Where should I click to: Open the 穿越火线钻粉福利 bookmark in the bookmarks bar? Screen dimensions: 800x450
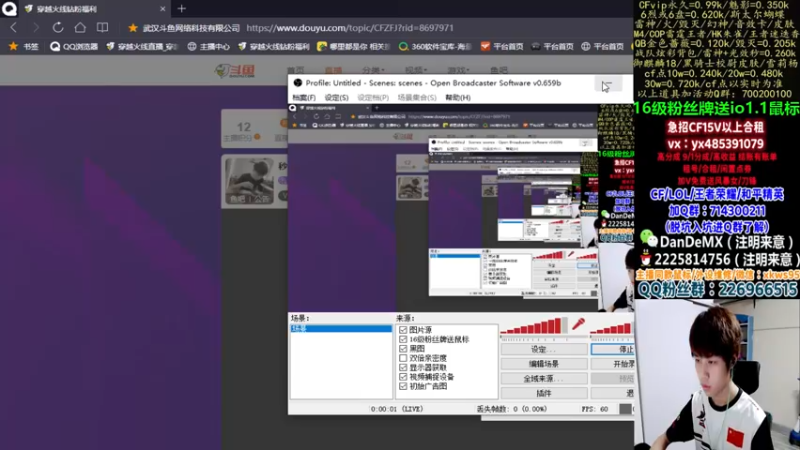273,46
